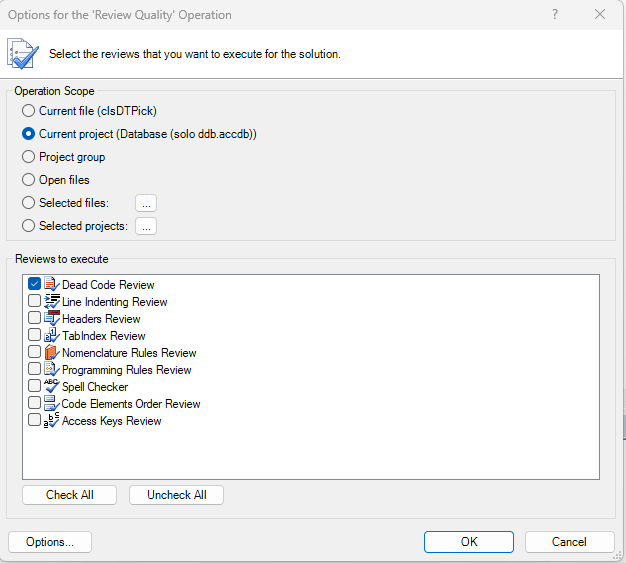Viewport: 626px width, 563px height.
Task: Click the Headers Review icon
Action: pyautogui.click(x=51, y=319)
